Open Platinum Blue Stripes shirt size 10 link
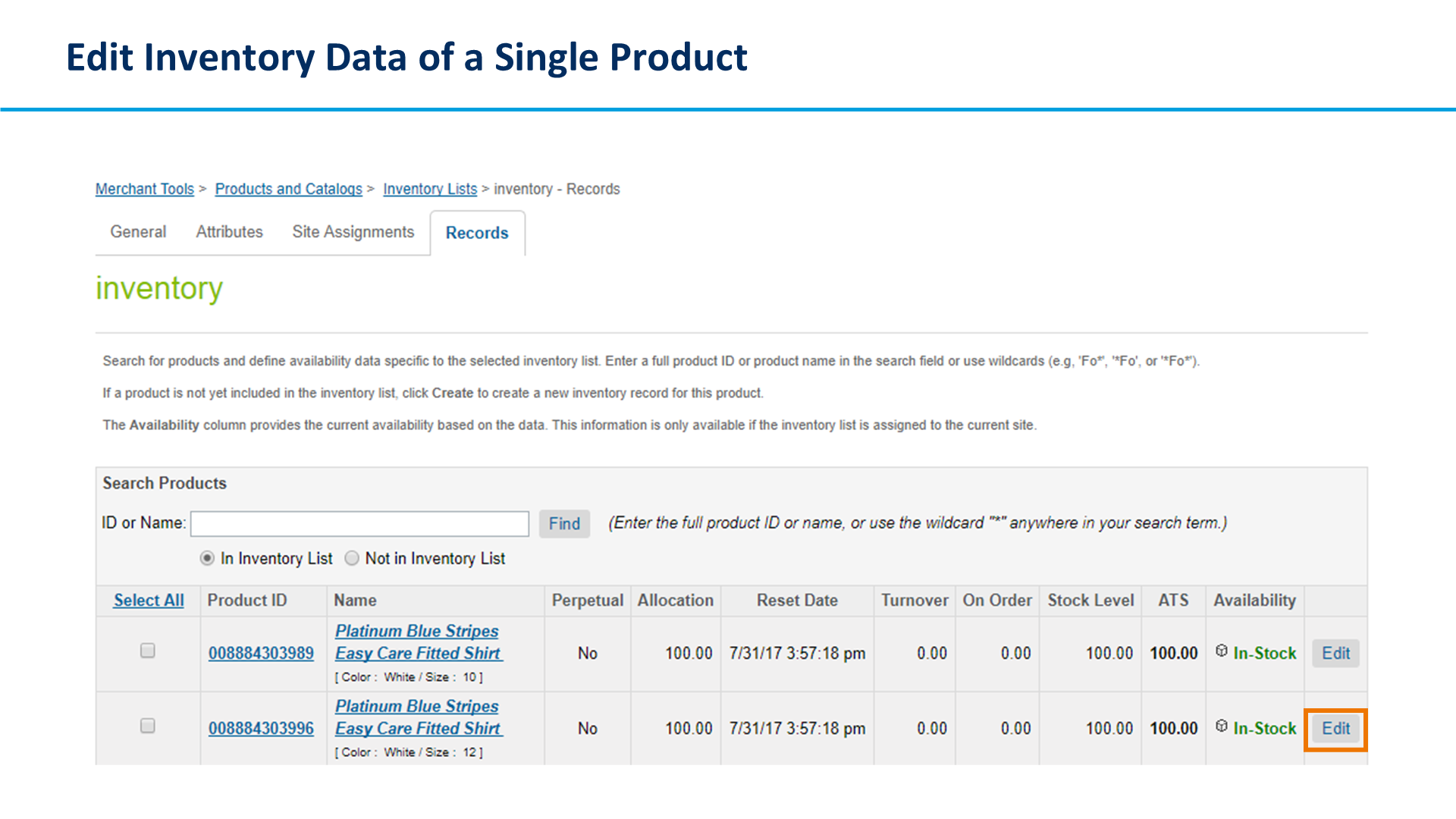 tap(419, 642)
